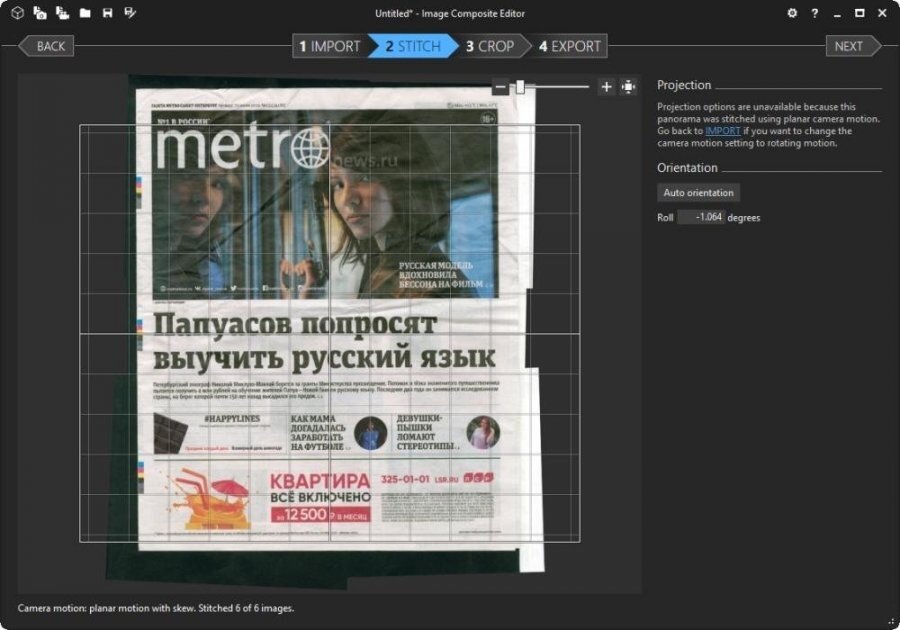Viewport: 900px width, 630px height.
Task: Click Auto orientation button
Action: (x=699, y=193)
